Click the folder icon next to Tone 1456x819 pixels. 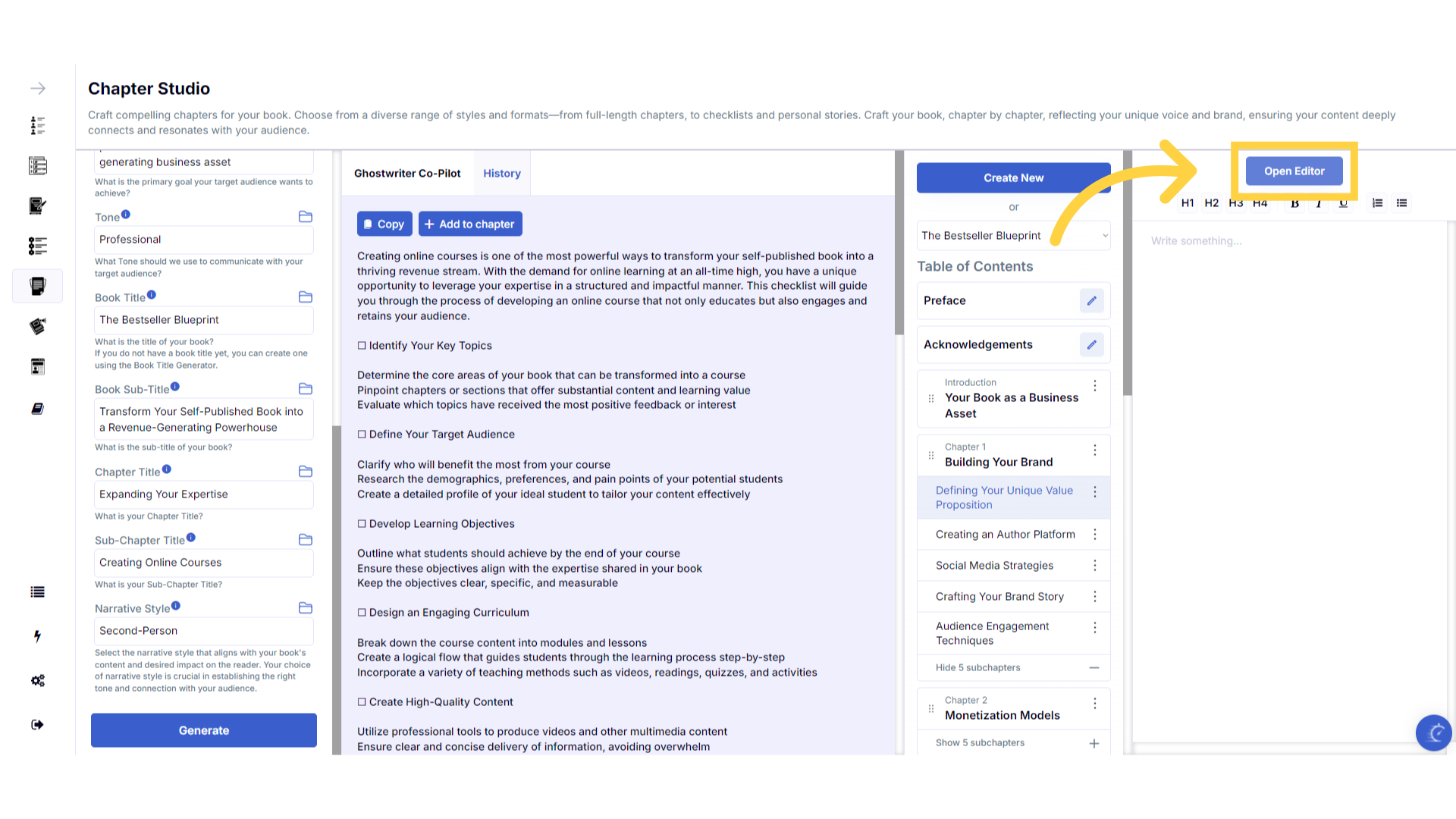point(306,217)
